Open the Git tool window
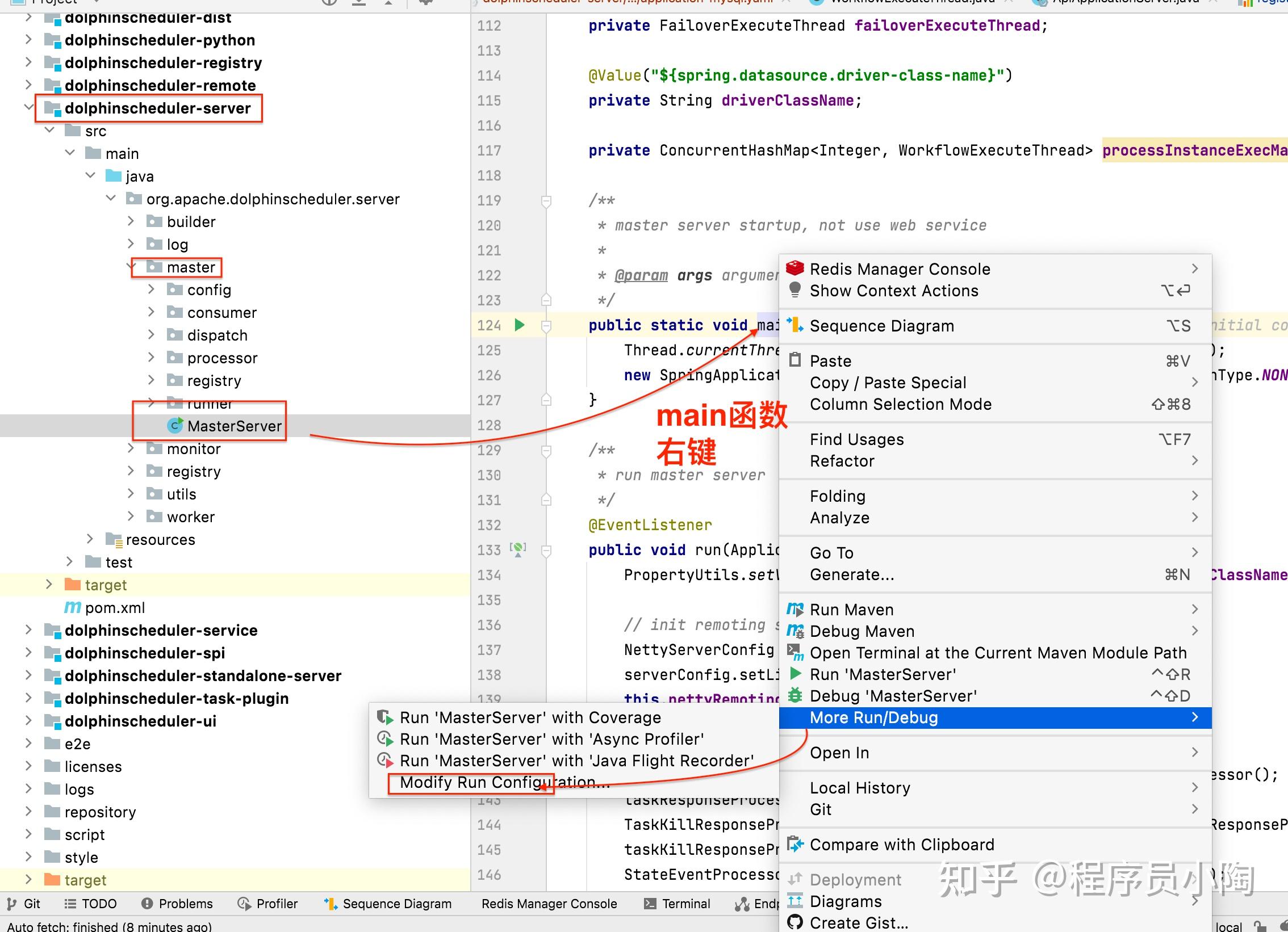Screen dimensions: 1288x932 [33, 904]
